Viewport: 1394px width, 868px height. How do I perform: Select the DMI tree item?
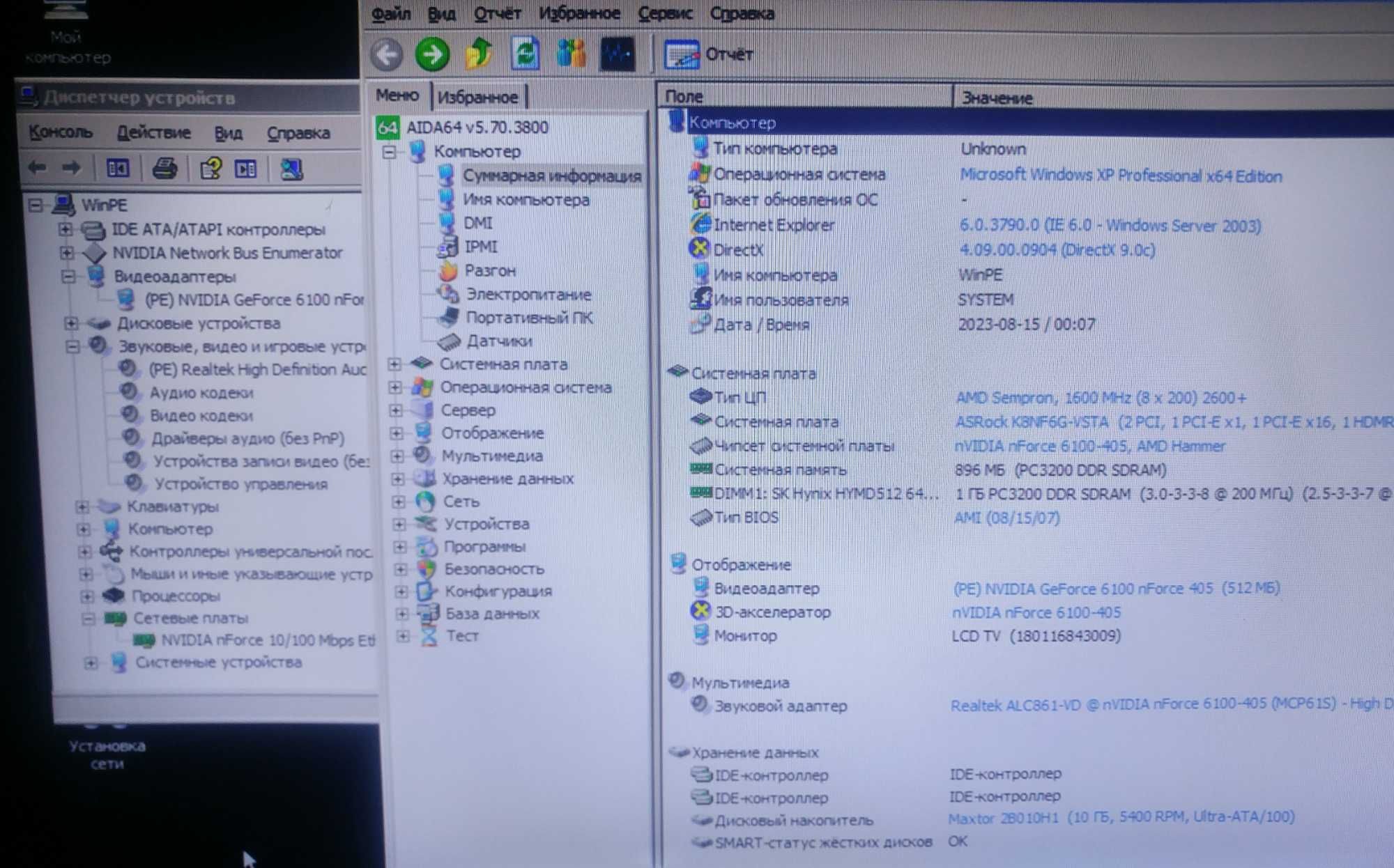tap(478, 223)
